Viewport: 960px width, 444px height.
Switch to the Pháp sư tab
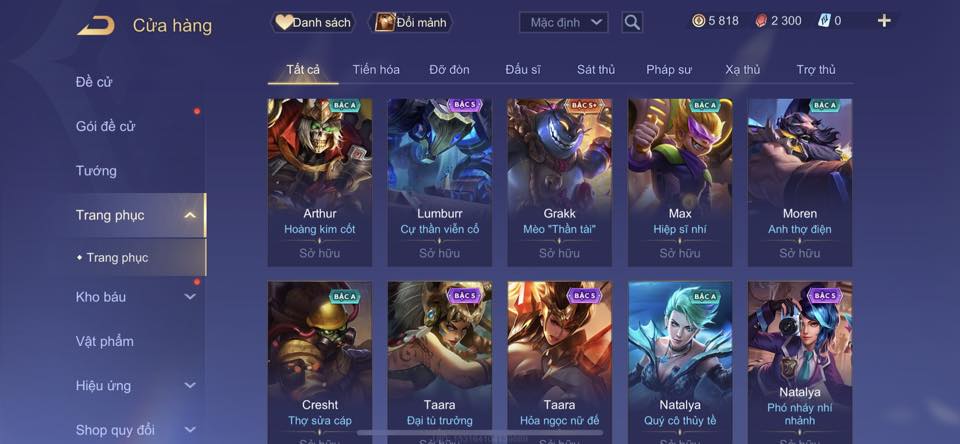[x=669, y=70]
